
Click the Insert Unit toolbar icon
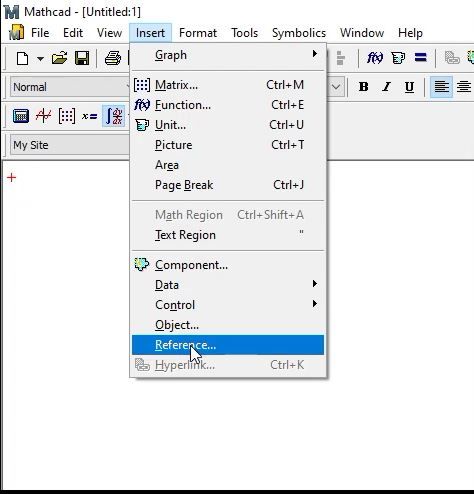tap(398, 58)
